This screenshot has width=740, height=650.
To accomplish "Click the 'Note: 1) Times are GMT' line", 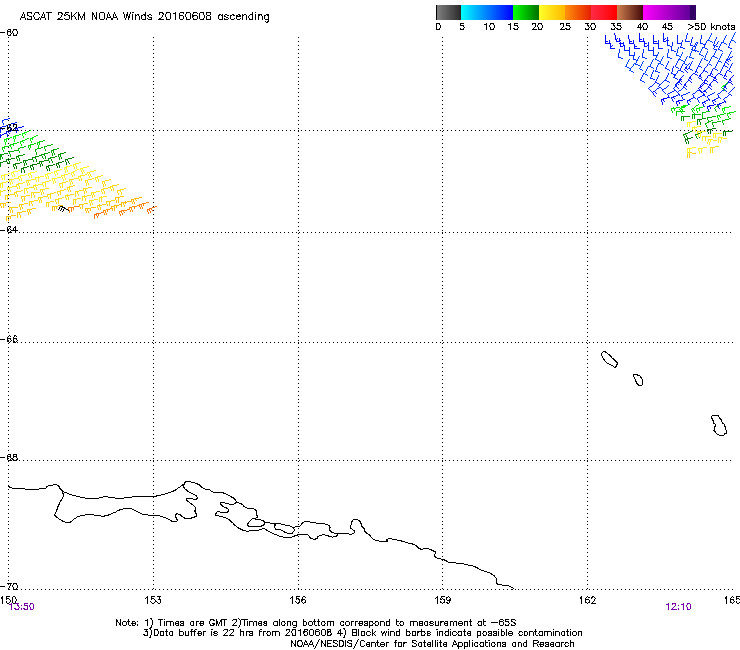I will (x=316, y=623).
